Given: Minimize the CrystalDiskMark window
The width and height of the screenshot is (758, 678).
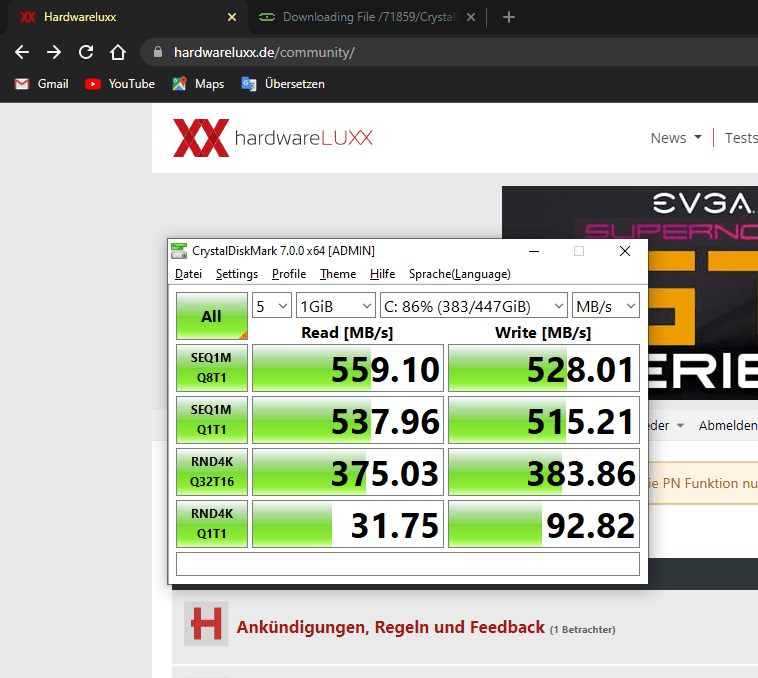Looking at the screenshot, I should point(534,251).
